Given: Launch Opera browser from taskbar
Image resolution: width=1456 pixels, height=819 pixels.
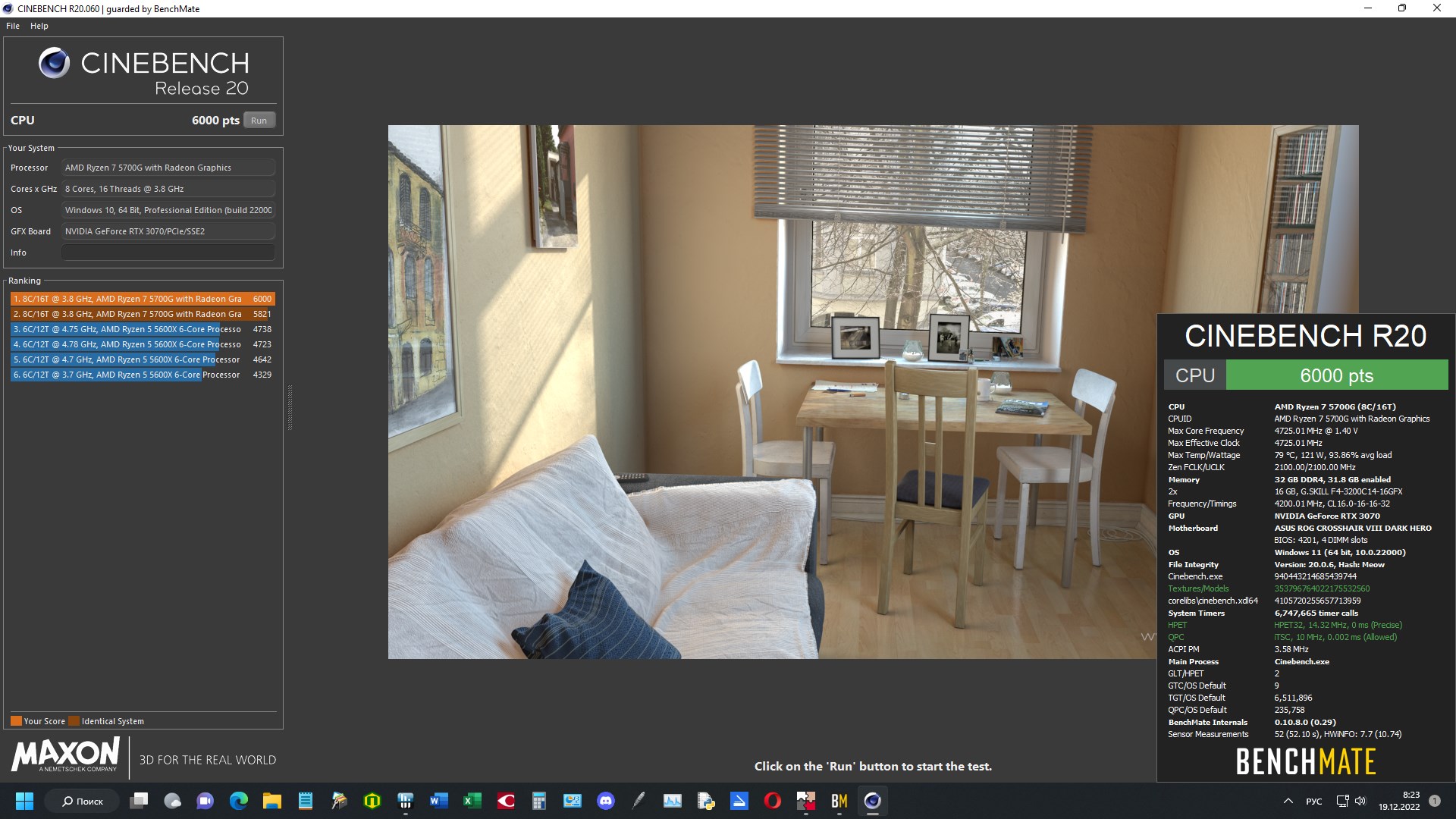Looking at the screenshot, I should coord(773,801).
